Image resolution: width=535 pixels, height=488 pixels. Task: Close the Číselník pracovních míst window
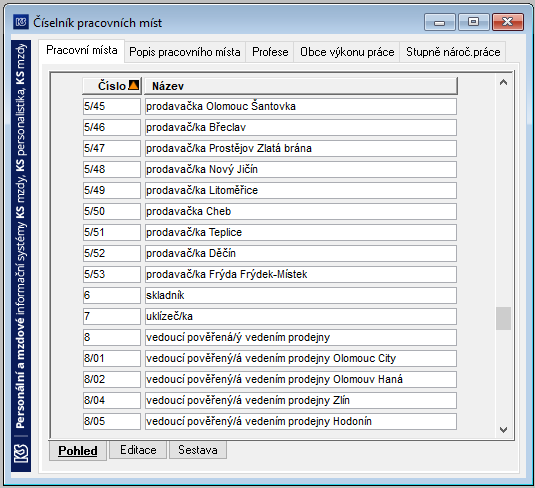(508, 23)
